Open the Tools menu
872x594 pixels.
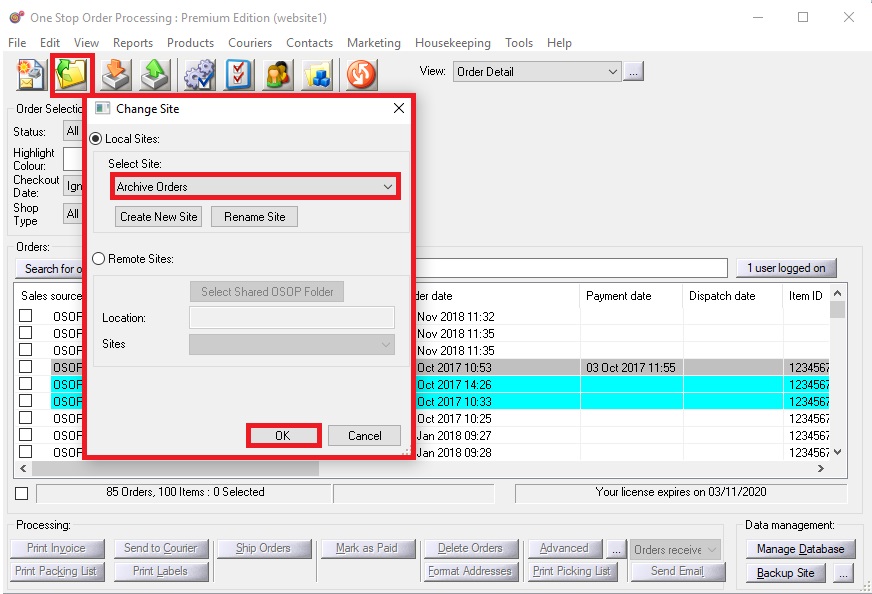(x=519, y=43)
